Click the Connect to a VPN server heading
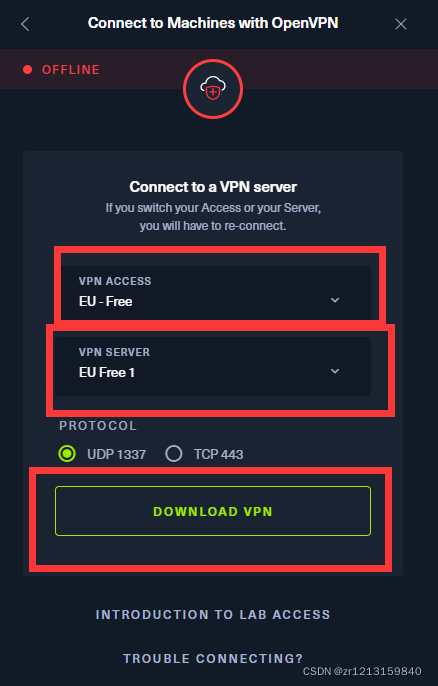 click(213, 187)
